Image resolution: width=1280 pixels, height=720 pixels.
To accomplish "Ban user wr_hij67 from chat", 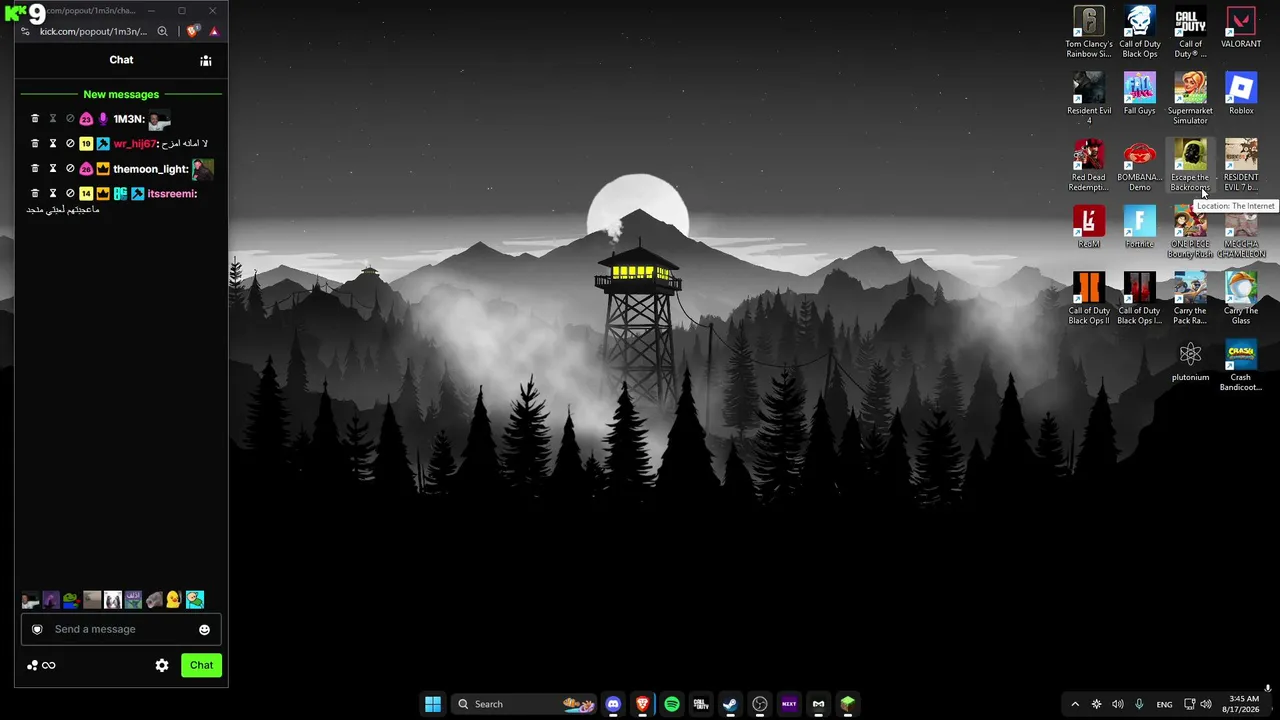I will click(x=70, y=144).
